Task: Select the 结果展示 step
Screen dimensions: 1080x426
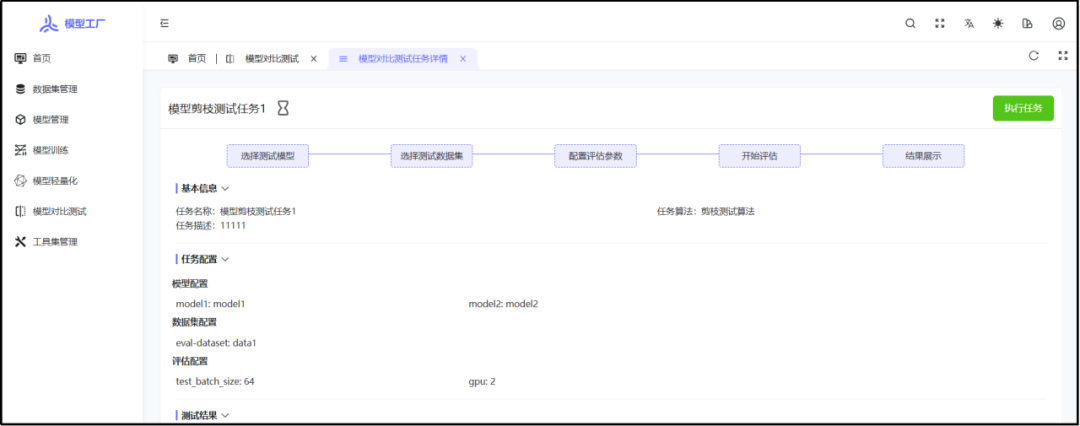Action: tap(923, 156)
